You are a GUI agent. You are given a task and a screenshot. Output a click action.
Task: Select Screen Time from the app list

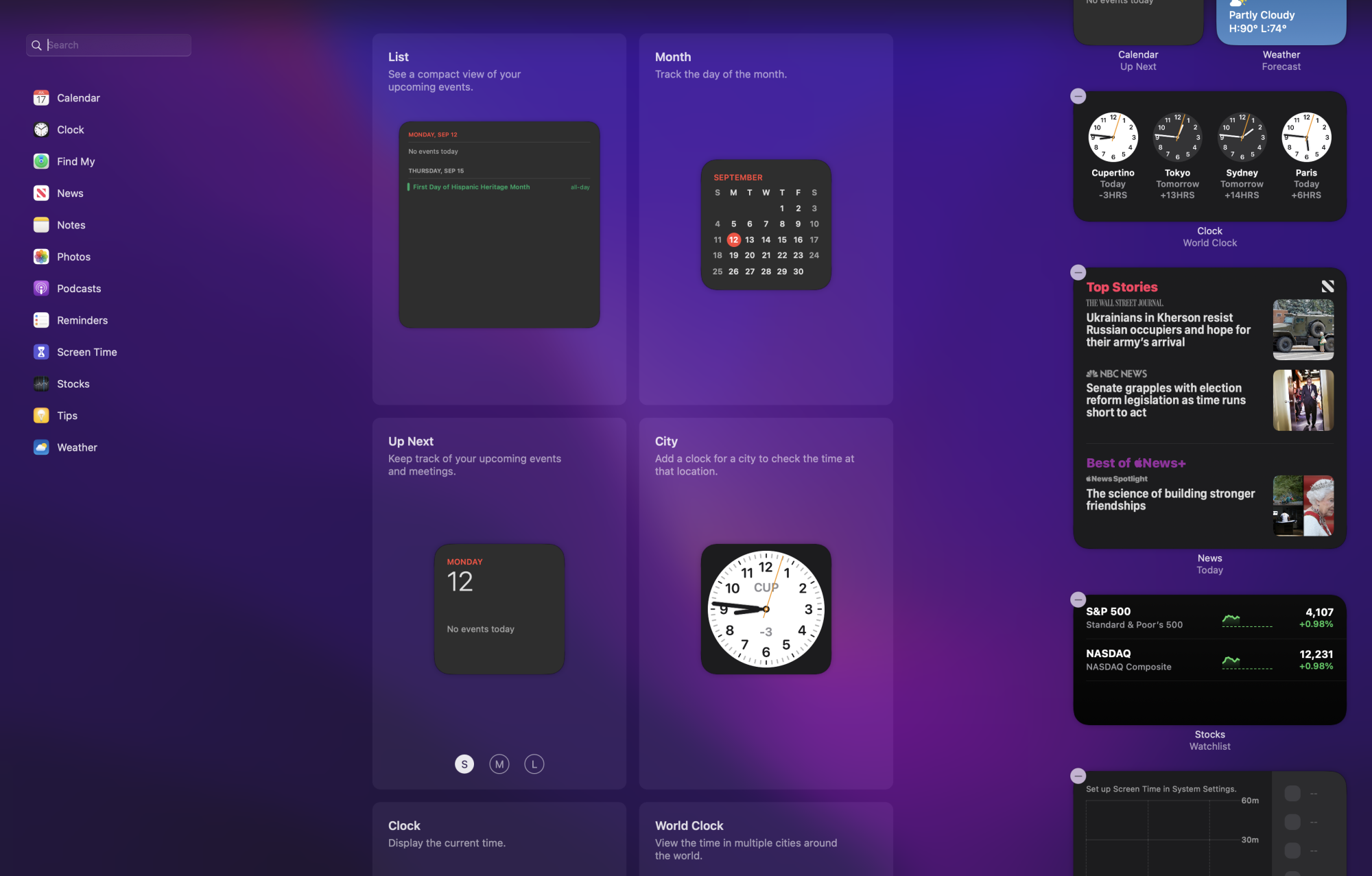pyautogui.click(x=86, y=352)
